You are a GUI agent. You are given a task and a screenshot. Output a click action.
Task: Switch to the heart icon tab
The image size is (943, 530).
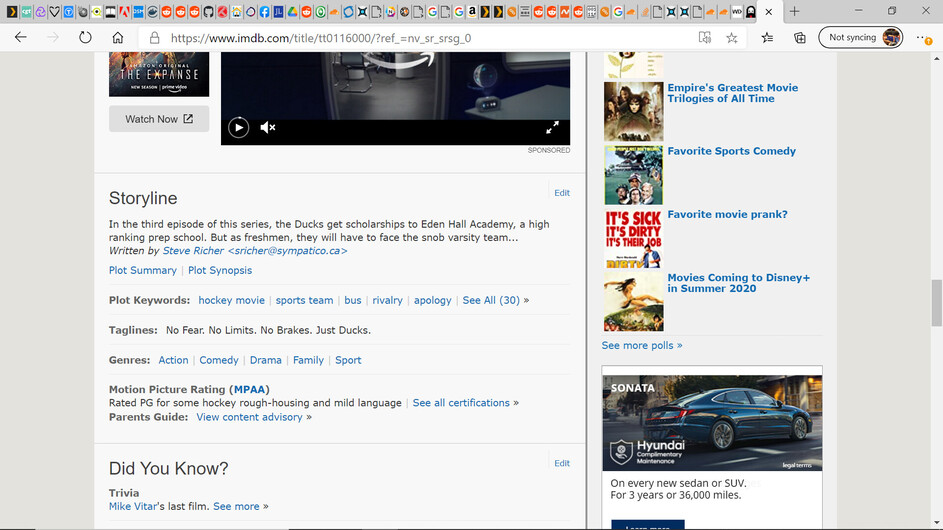click(54, 11)
